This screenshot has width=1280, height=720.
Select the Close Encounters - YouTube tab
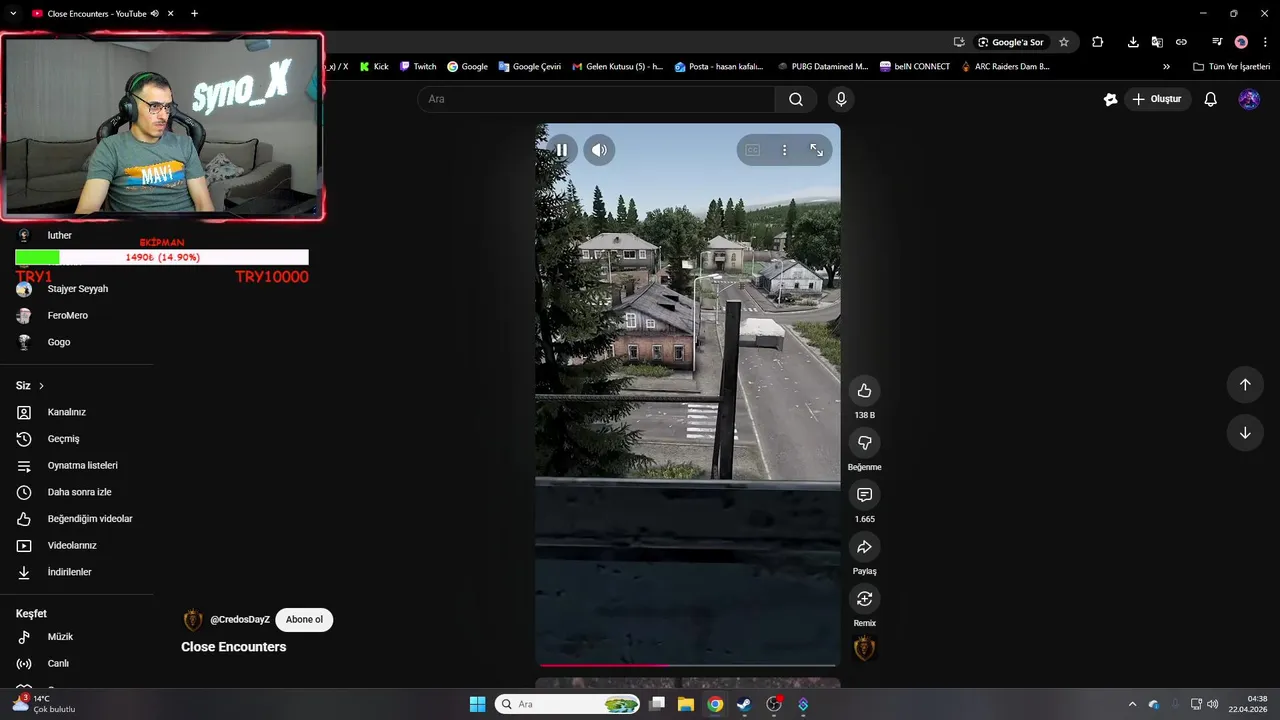tap(95, 14)
